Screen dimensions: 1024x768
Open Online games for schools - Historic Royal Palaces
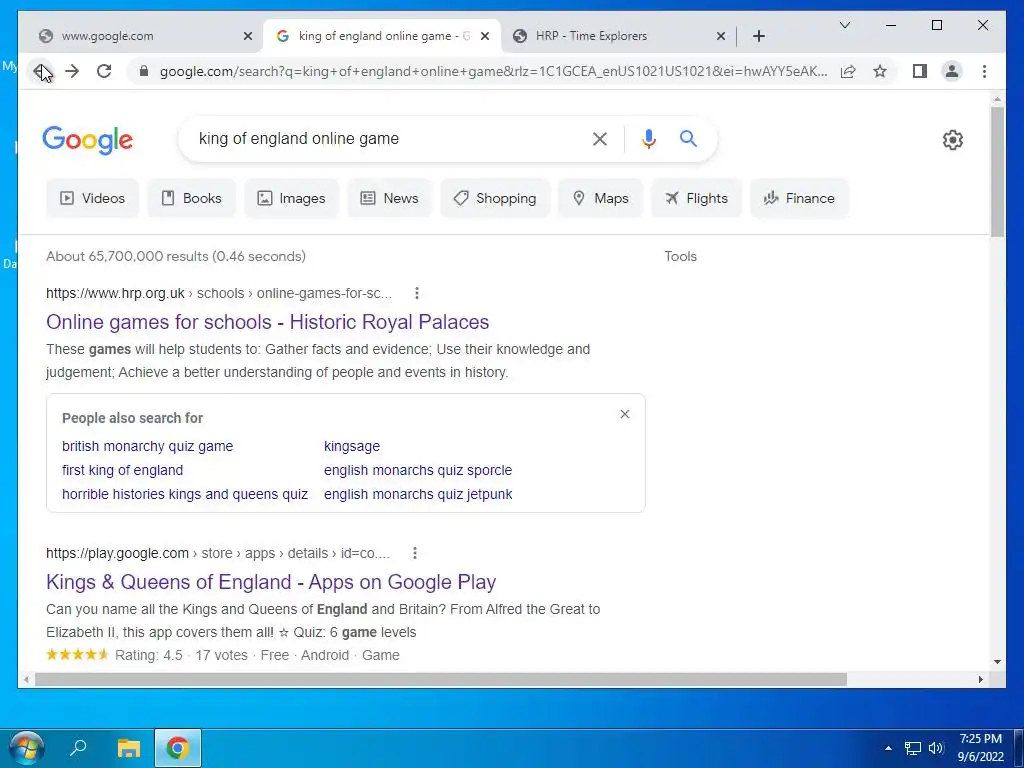[x=268, y=322]
